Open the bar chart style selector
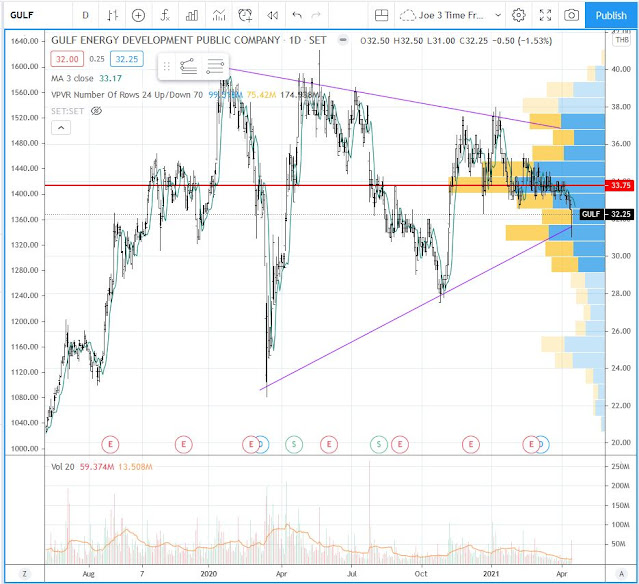 112,15
